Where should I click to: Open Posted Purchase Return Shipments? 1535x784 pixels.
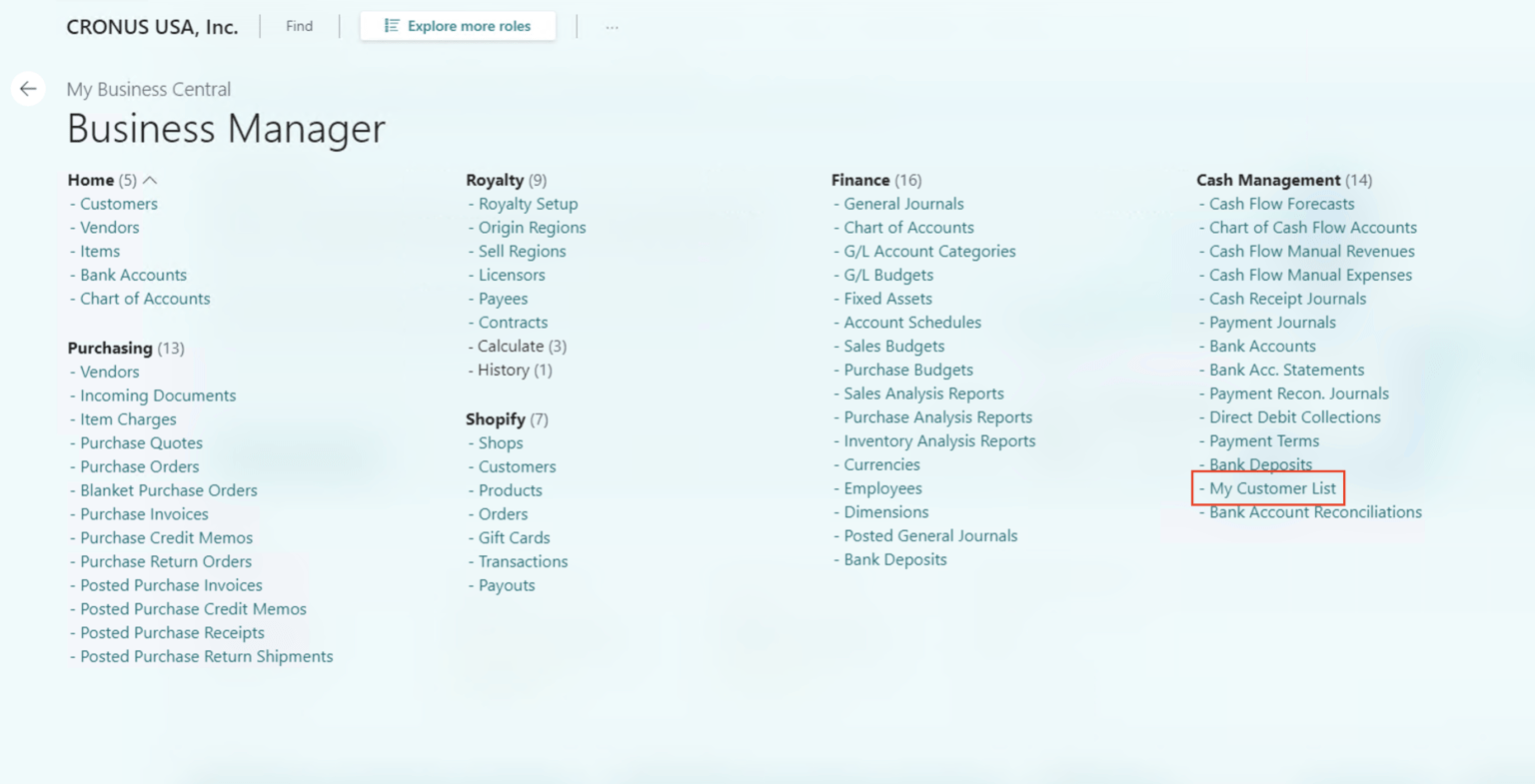[206, 656]
